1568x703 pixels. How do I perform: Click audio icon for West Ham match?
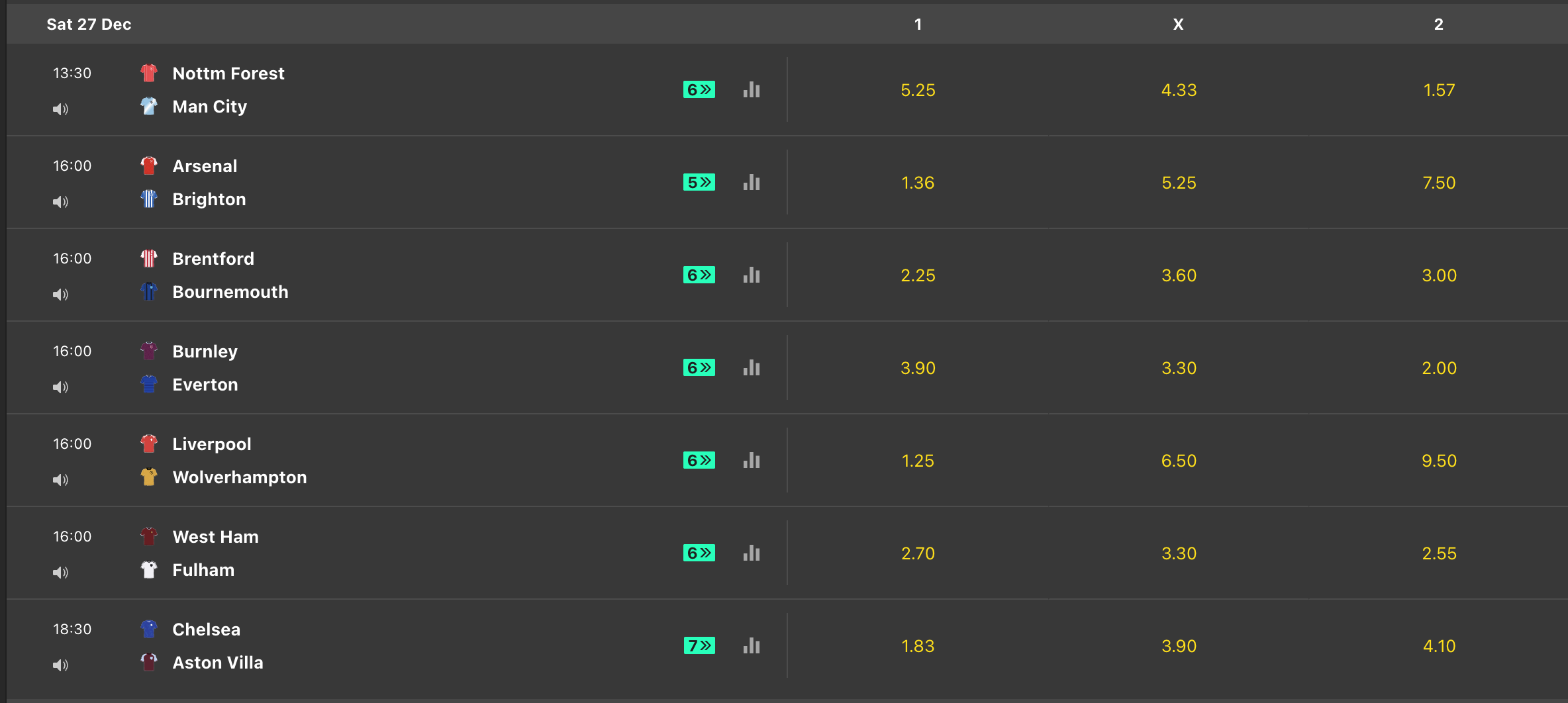[x=60, y=573]
